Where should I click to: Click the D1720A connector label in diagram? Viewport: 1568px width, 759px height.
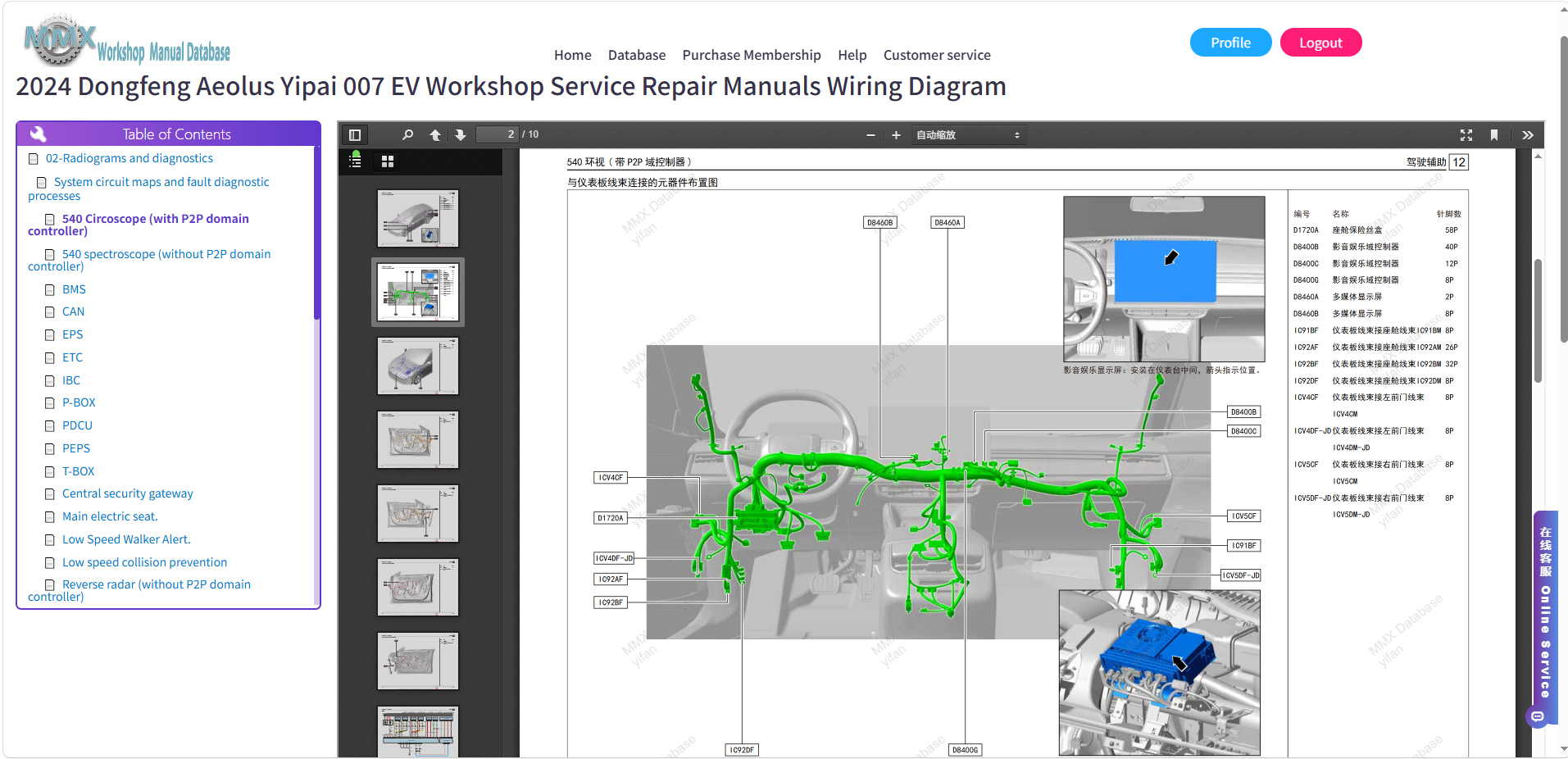coord(611,518)
